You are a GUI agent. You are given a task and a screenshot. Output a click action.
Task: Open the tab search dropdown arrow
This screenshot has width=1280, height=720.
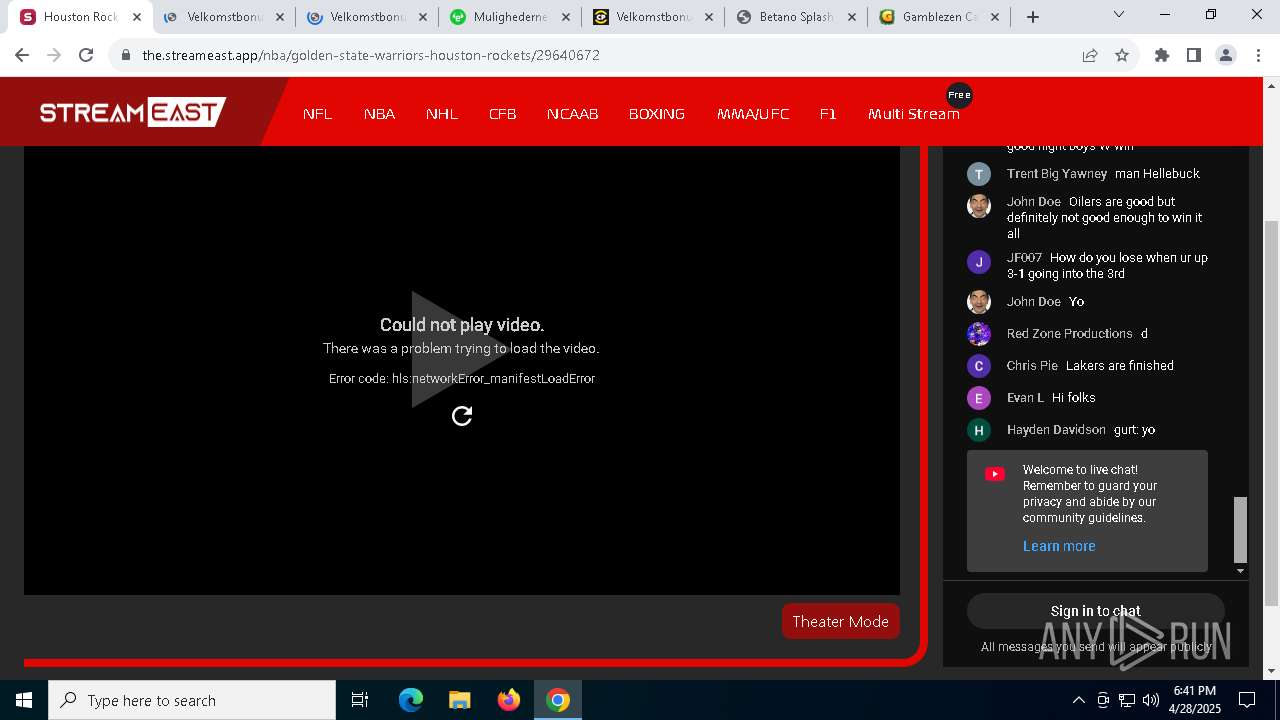tap(1119, 14)
